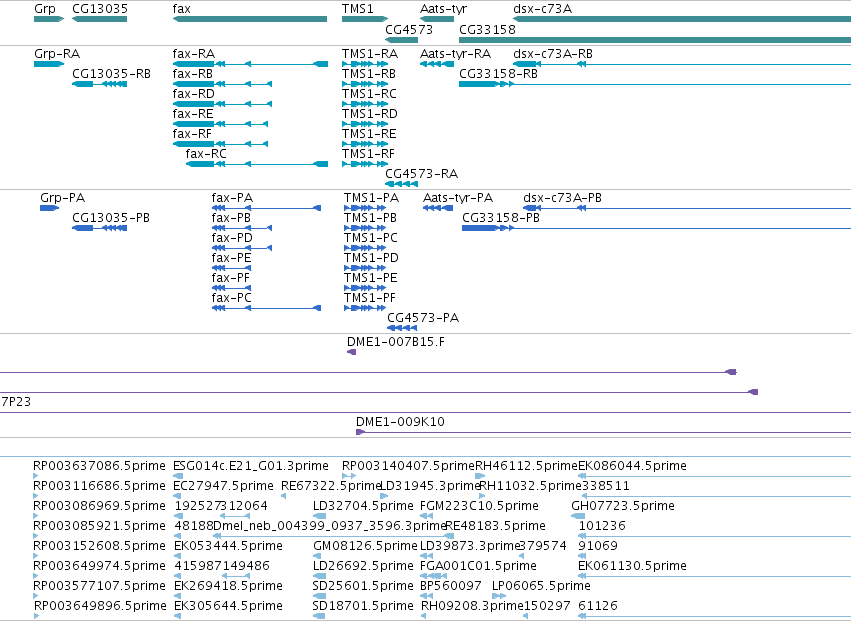This screenshot has height=621, width=851.
Task: Open the SD25601.5prime EST label
Action: (363, 586)
